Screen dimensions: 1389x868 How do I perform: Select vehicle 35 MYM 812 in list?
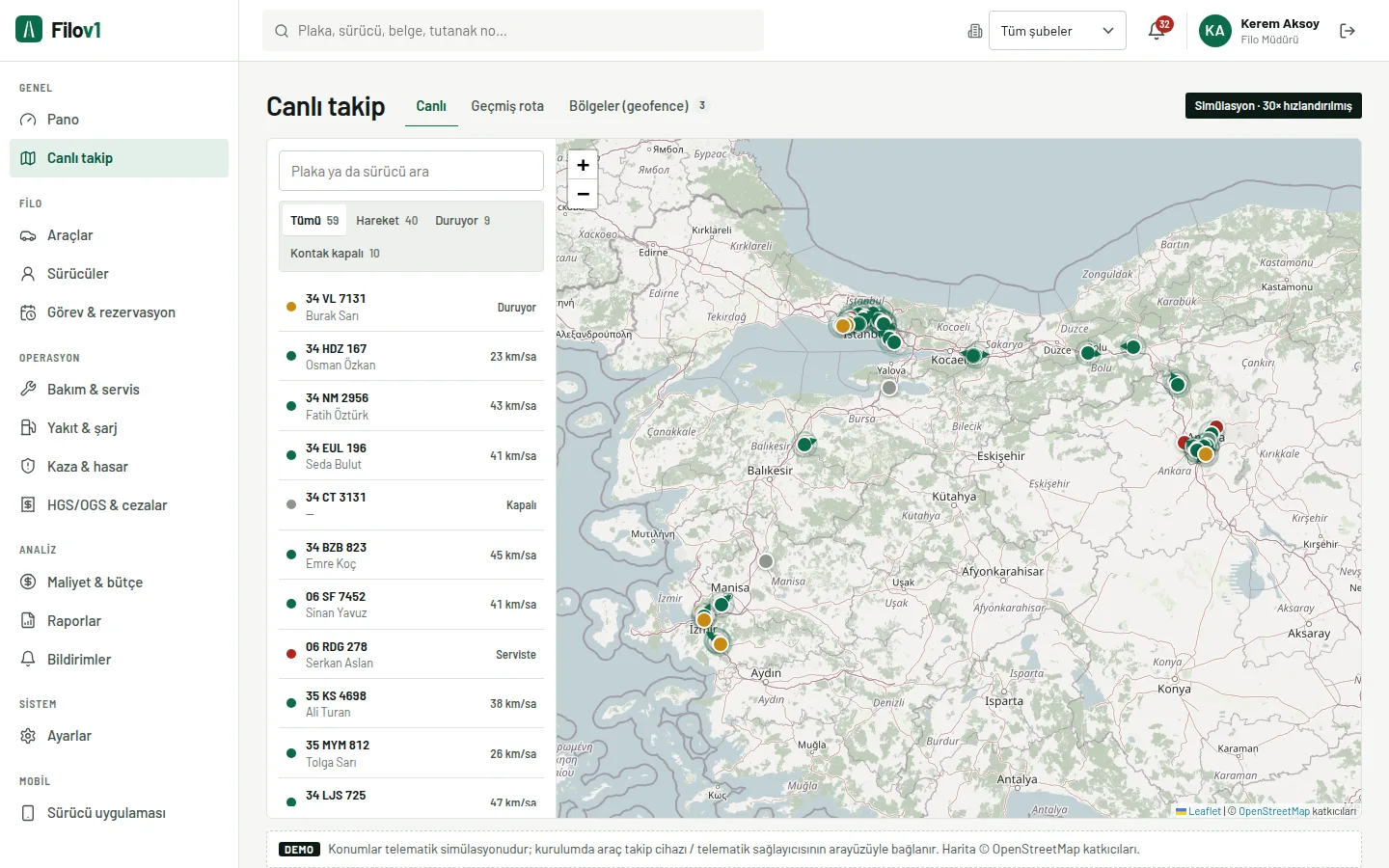pos(411,753)
